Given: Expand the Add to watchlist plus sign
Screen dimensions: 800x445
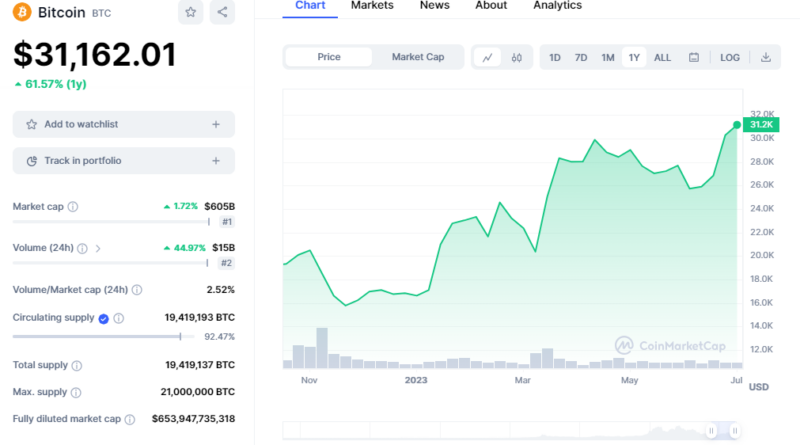Looking at the screenshot, I should click(216, 124).
